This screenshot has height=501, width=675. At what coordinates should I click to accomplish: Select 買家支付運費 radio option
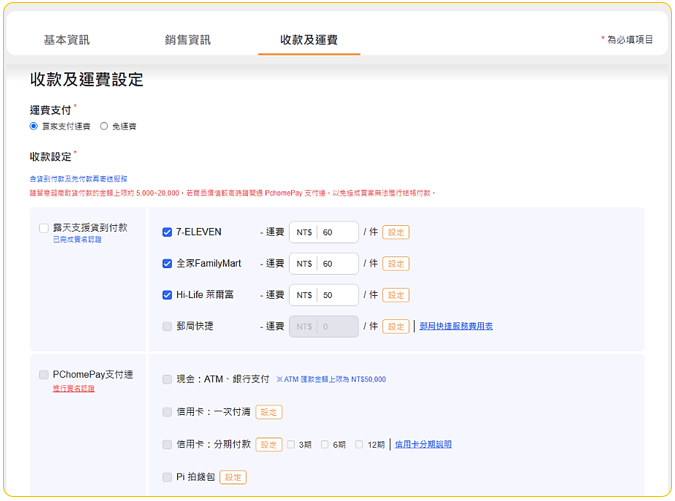pos(34,127)
